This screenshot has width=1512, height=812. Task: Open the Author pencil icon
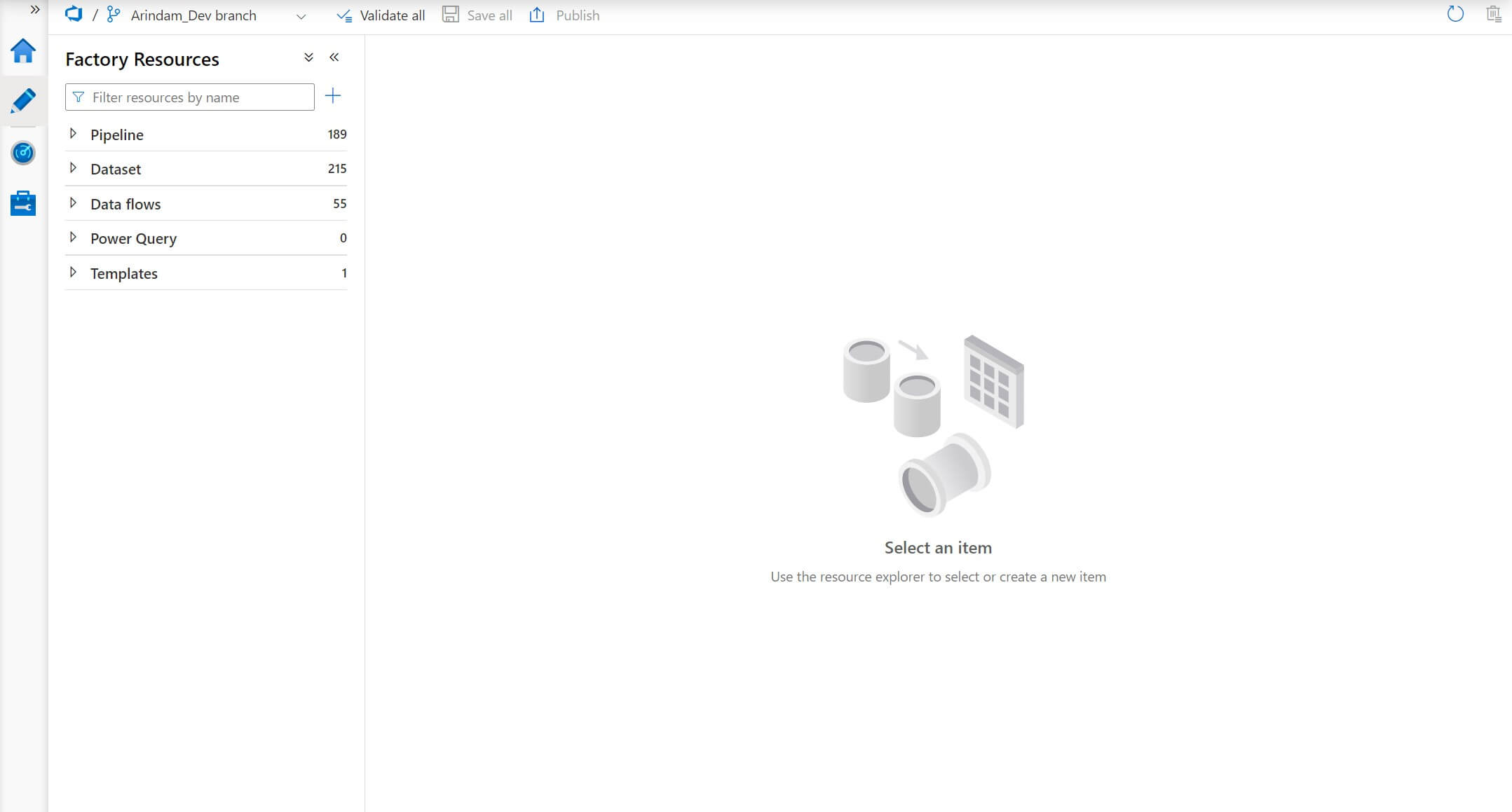click(x=23, y=101)
